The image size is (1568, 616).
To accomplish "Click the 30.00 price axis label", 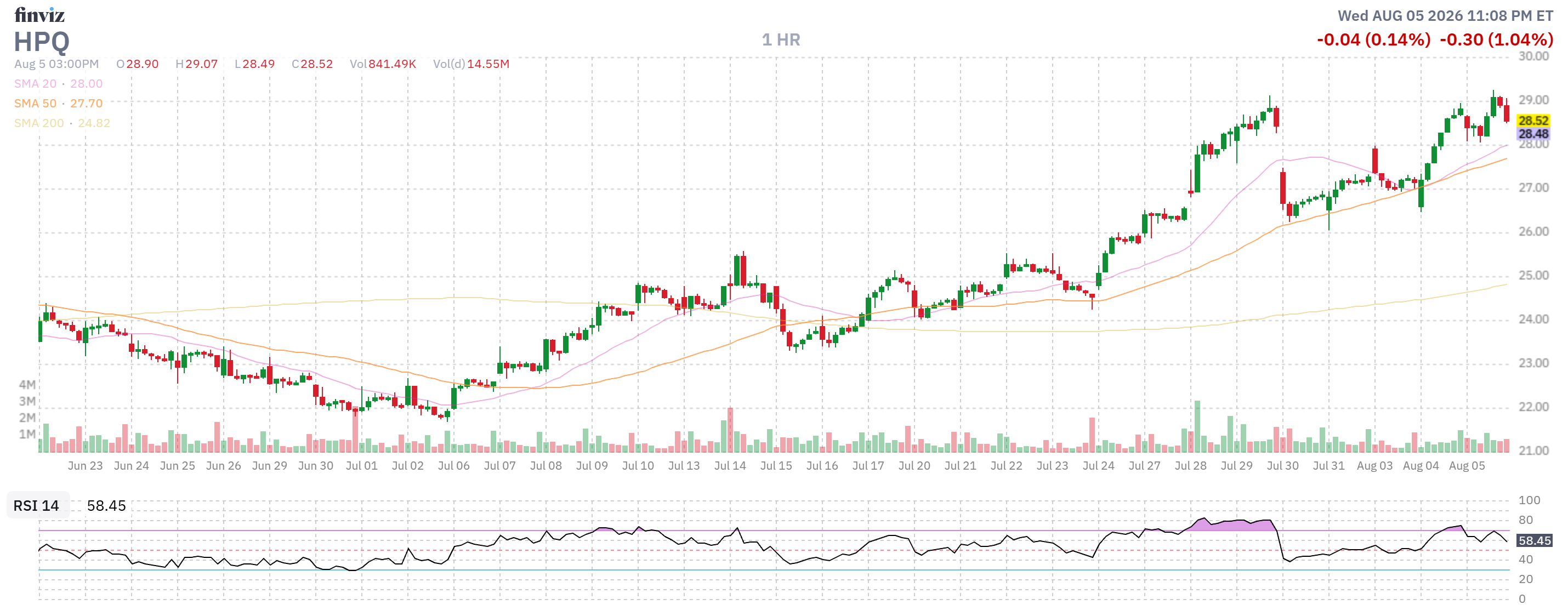I will point(1533,56).
